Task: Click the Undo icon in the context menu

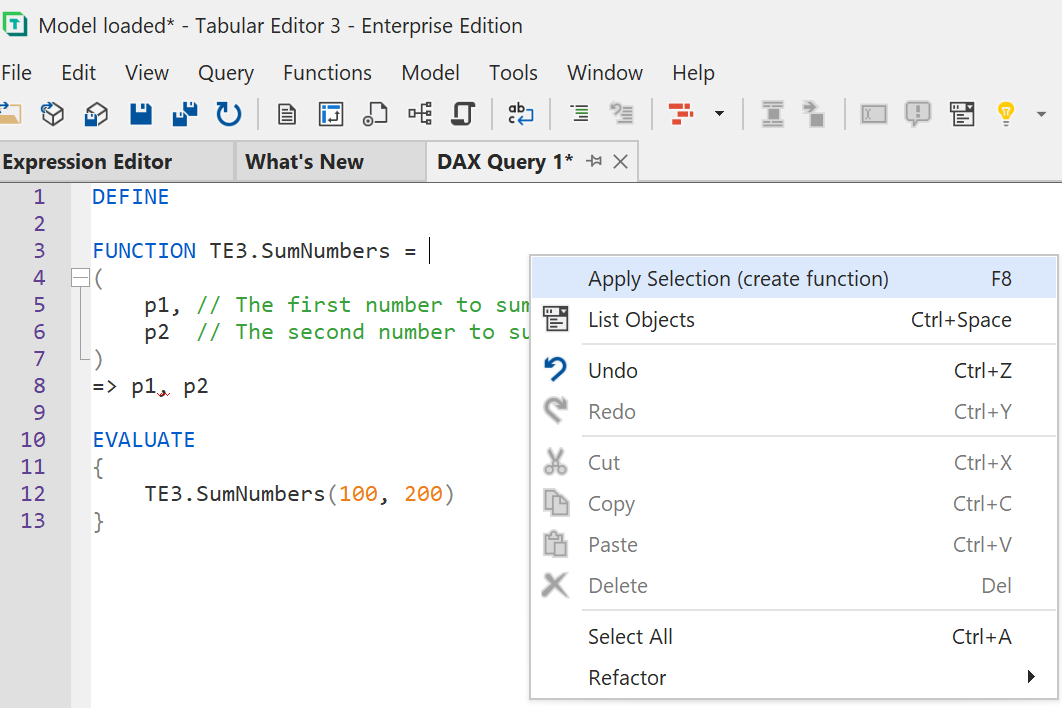Action: pos(556,370)
